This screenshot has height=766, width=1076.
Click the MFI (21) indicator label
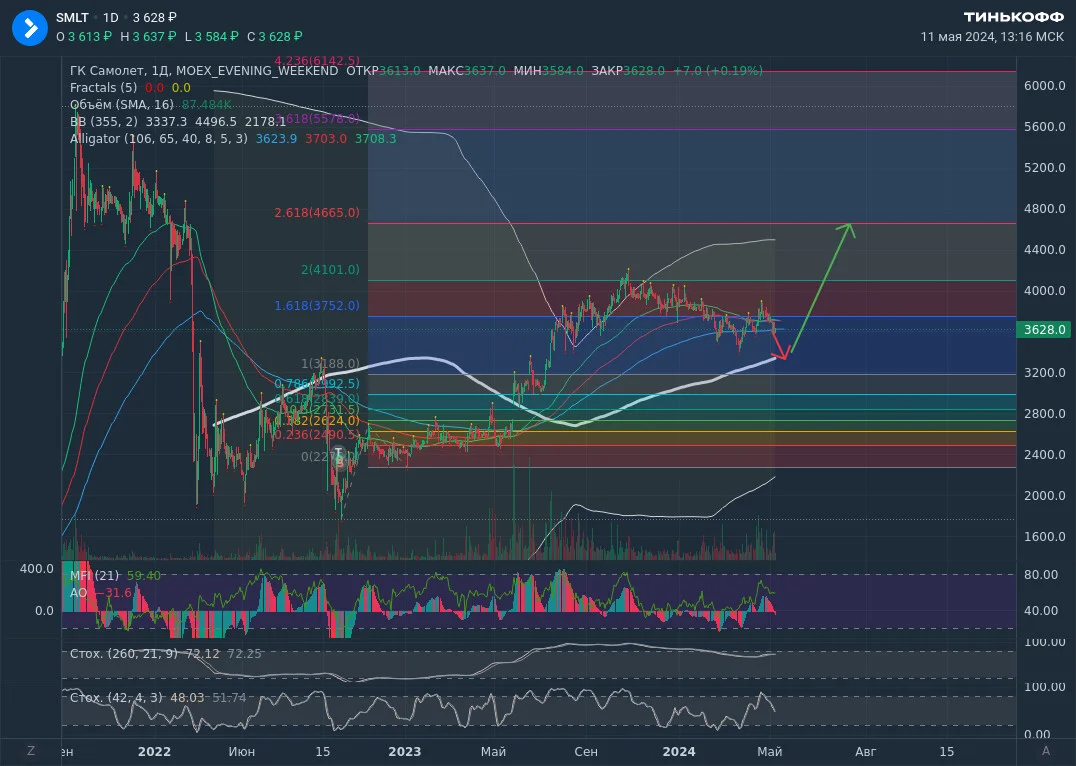click(95, 576)
